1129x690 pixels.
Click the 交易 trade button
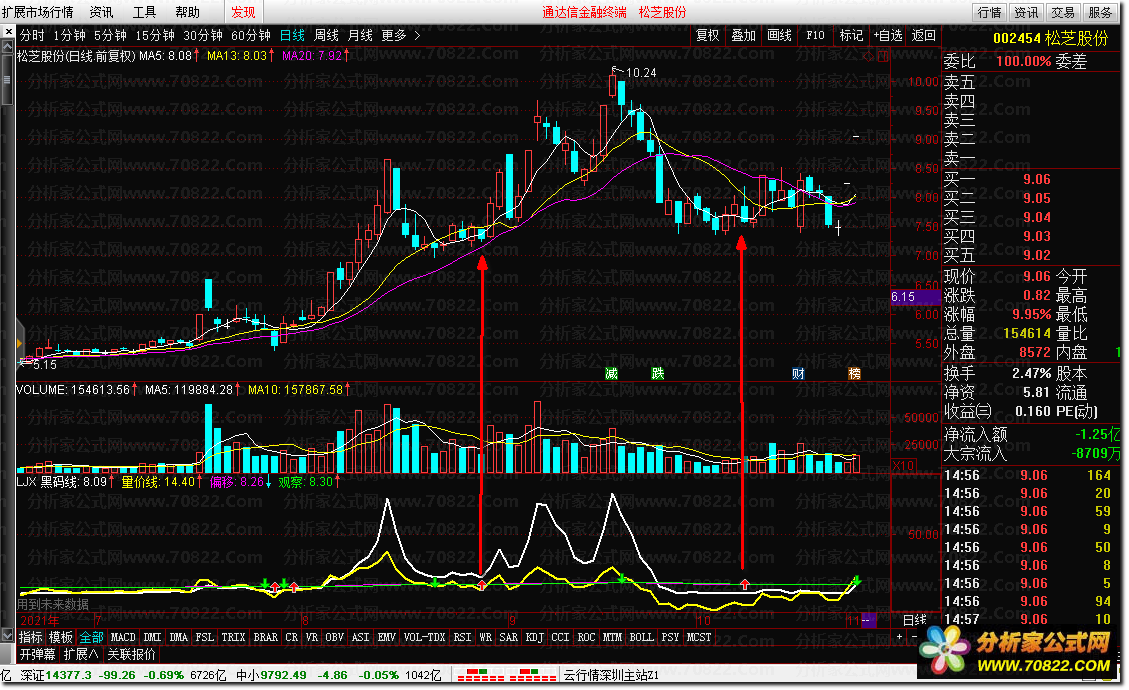[1063, 12]
